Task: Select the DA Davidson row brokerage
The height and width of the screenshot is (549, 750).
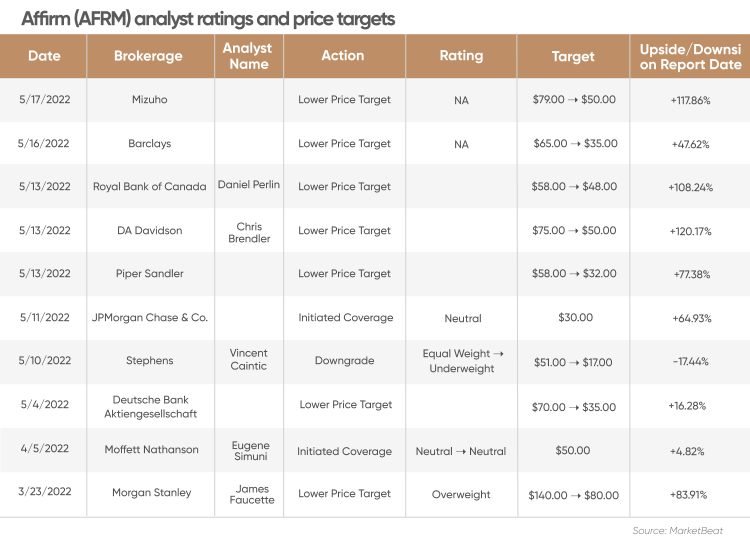Action: tap(150, 231)
